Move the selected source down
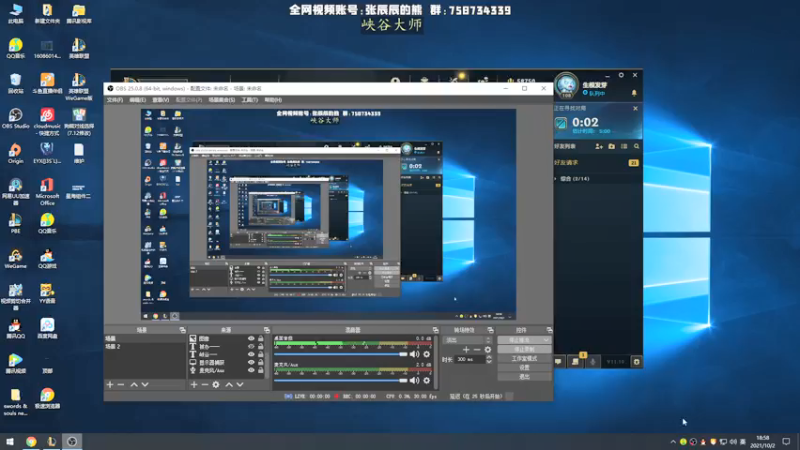The height and width of the screenshot is (450, 800). 240,385
